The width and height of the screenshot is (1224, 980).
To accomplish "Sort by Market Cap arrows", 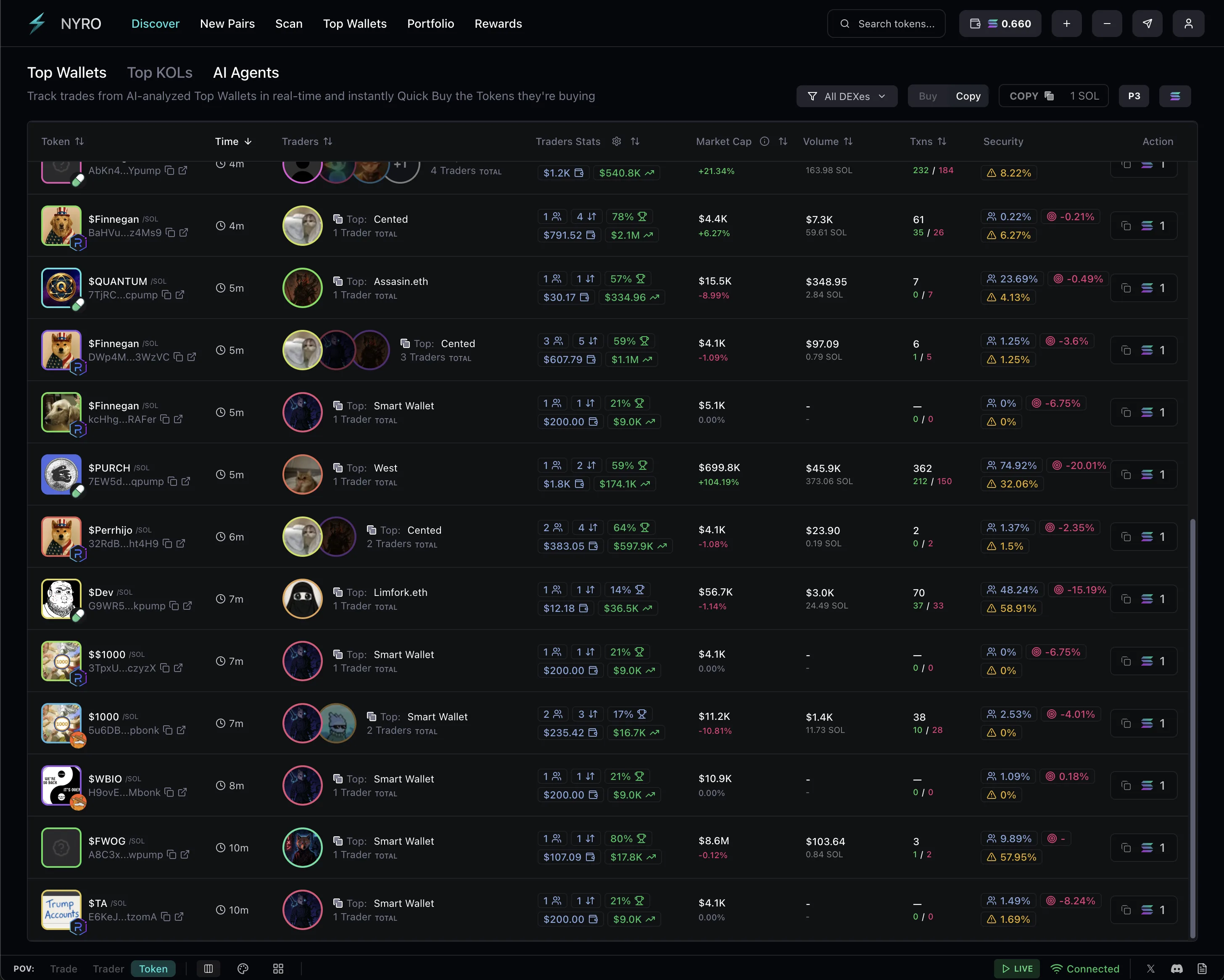I will (782, 141).
